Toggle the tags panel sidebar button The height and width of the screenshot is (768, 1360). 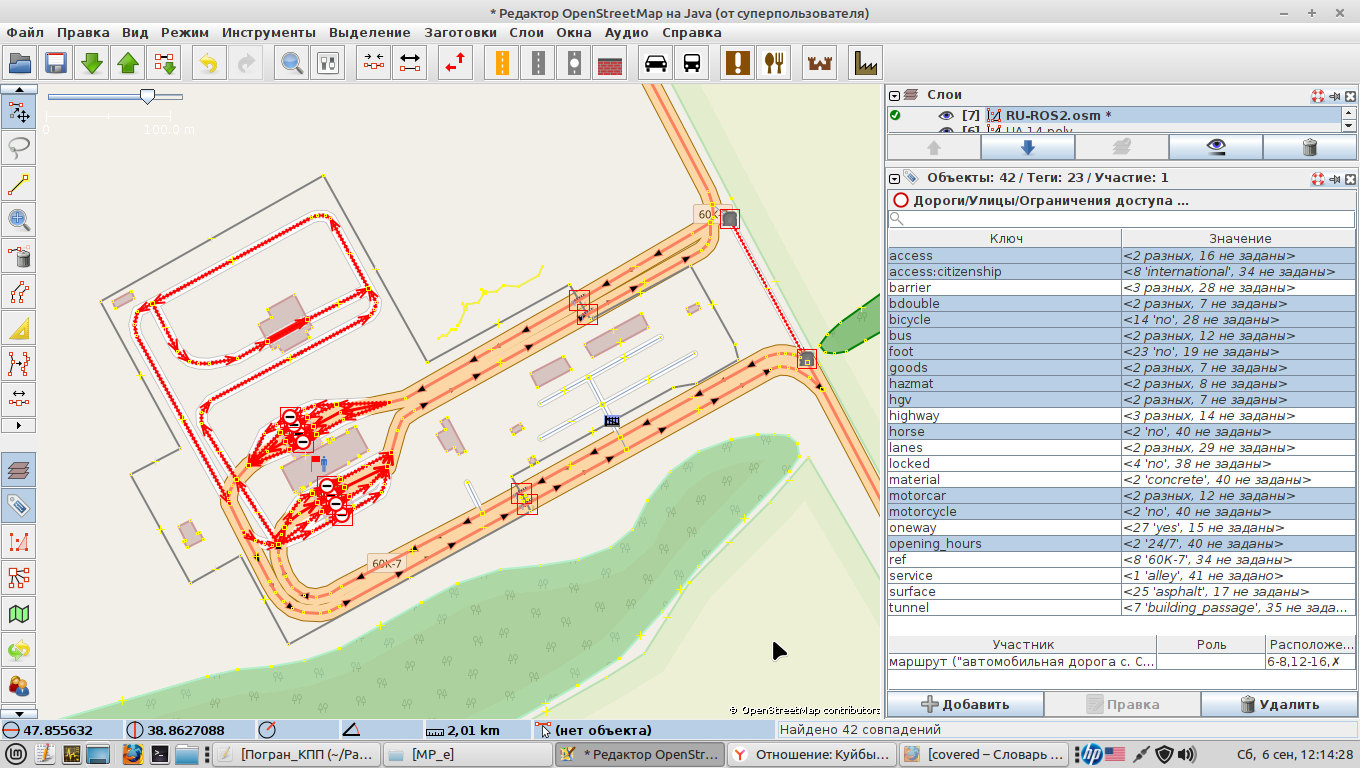click(19, 505)
